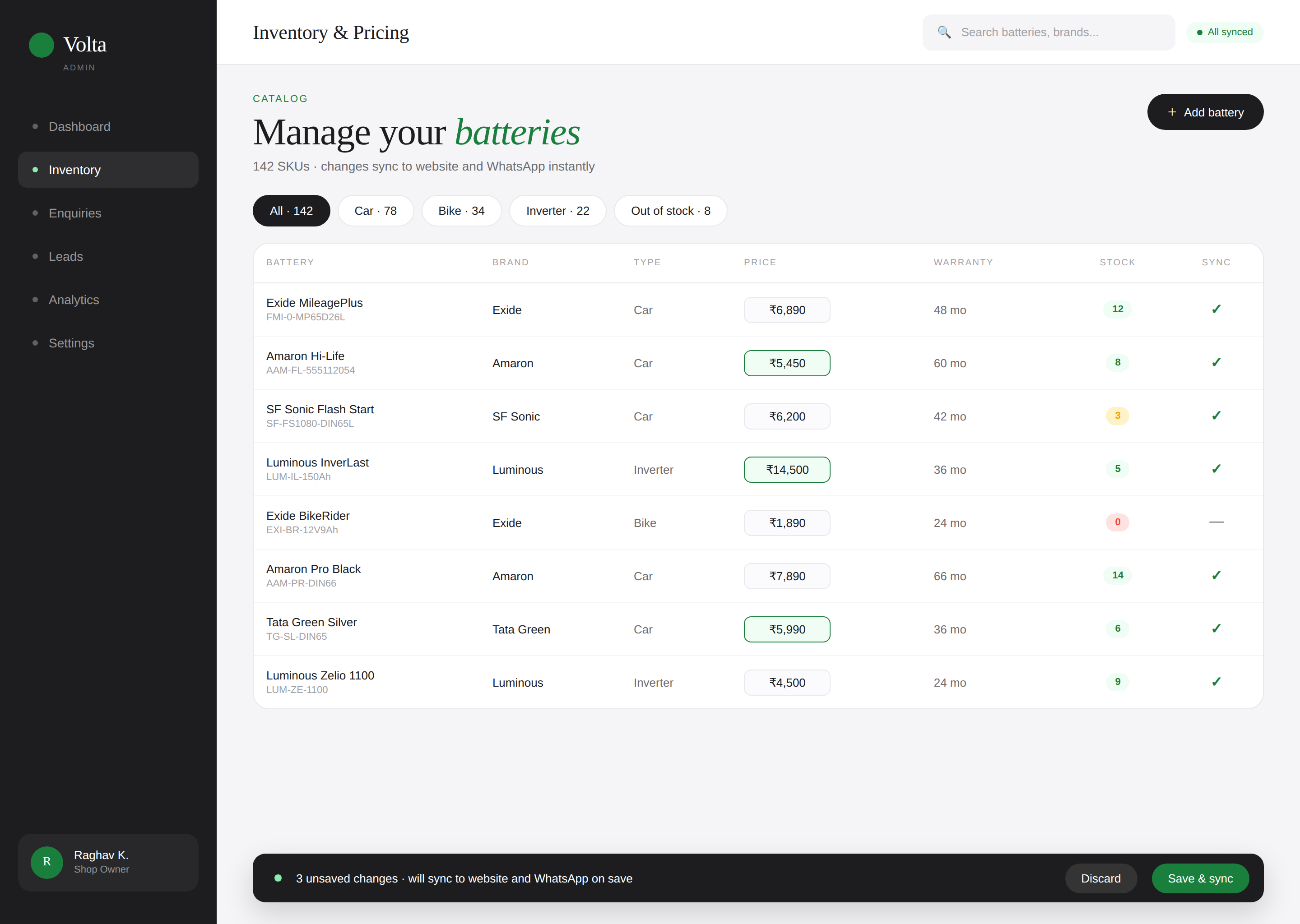Edit price ₹5,450 for Amaron Hi-Life
Viewport: 1300px width, 924px height.
[x=787, y=363]
